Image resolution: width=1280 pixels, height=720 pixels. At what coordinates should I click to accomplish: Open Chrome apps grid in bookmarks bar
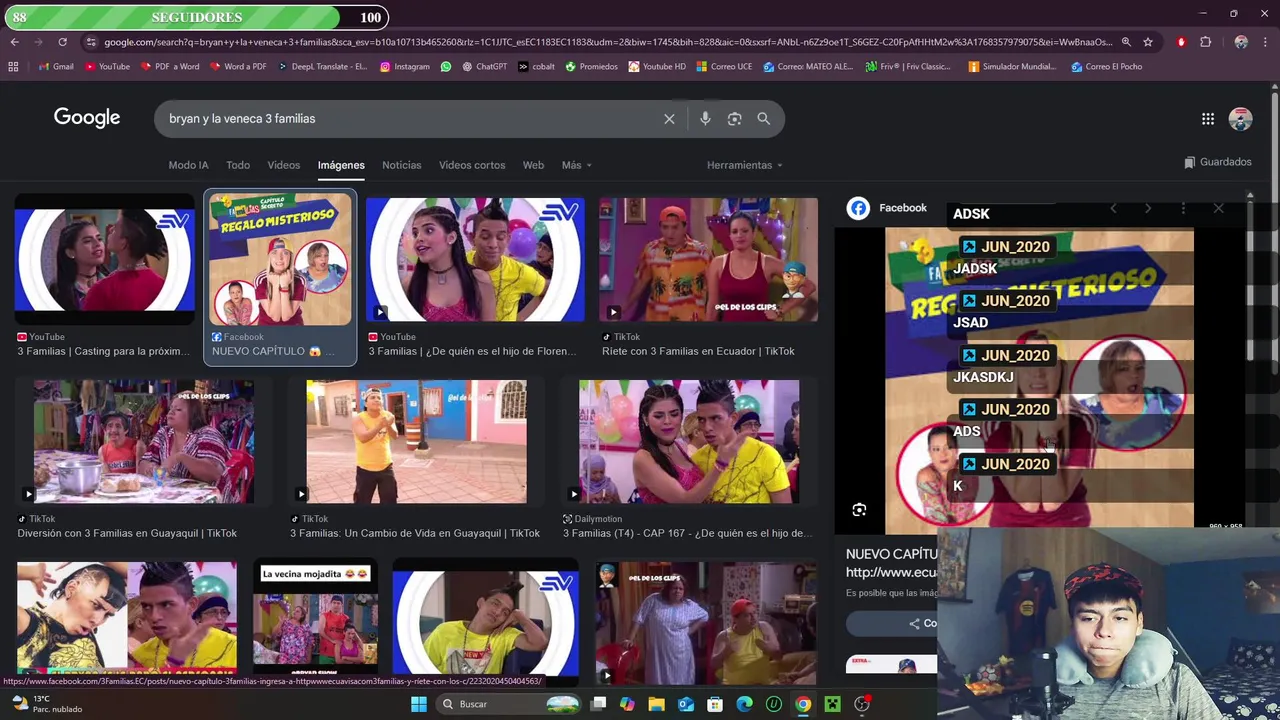pos(13,67)
